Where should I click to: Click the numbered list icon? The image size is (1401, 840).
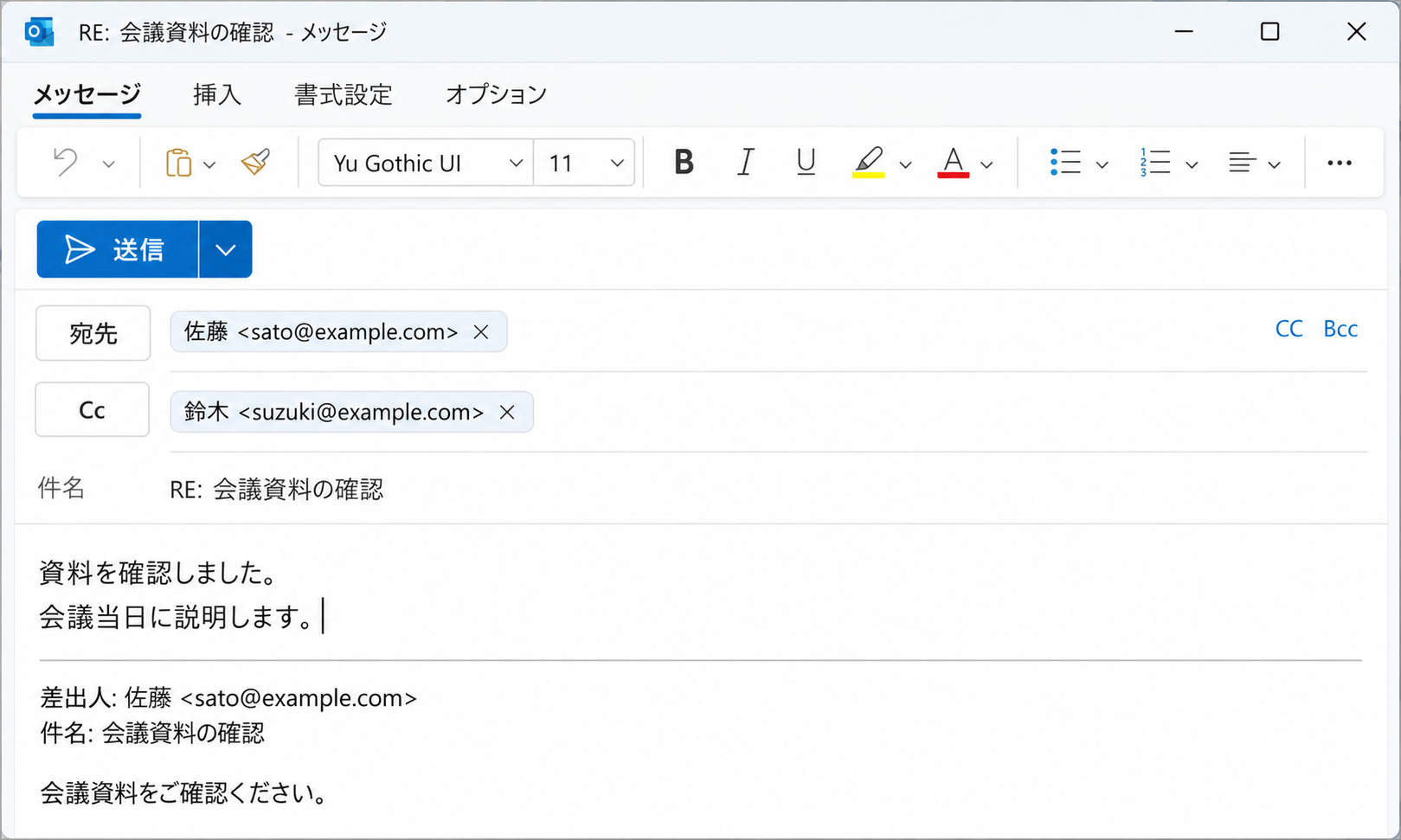(1155, 162)
